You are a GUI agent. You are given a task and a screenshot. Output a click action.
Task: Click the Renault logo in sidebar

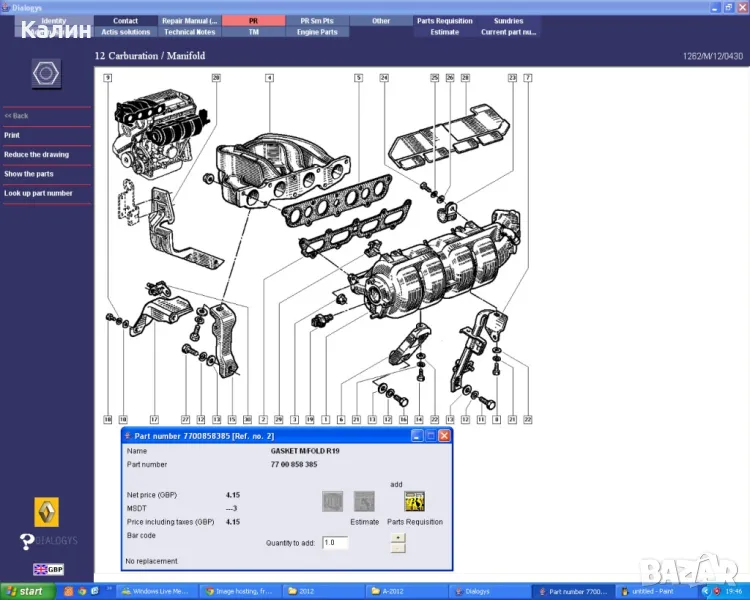[46, 511]
